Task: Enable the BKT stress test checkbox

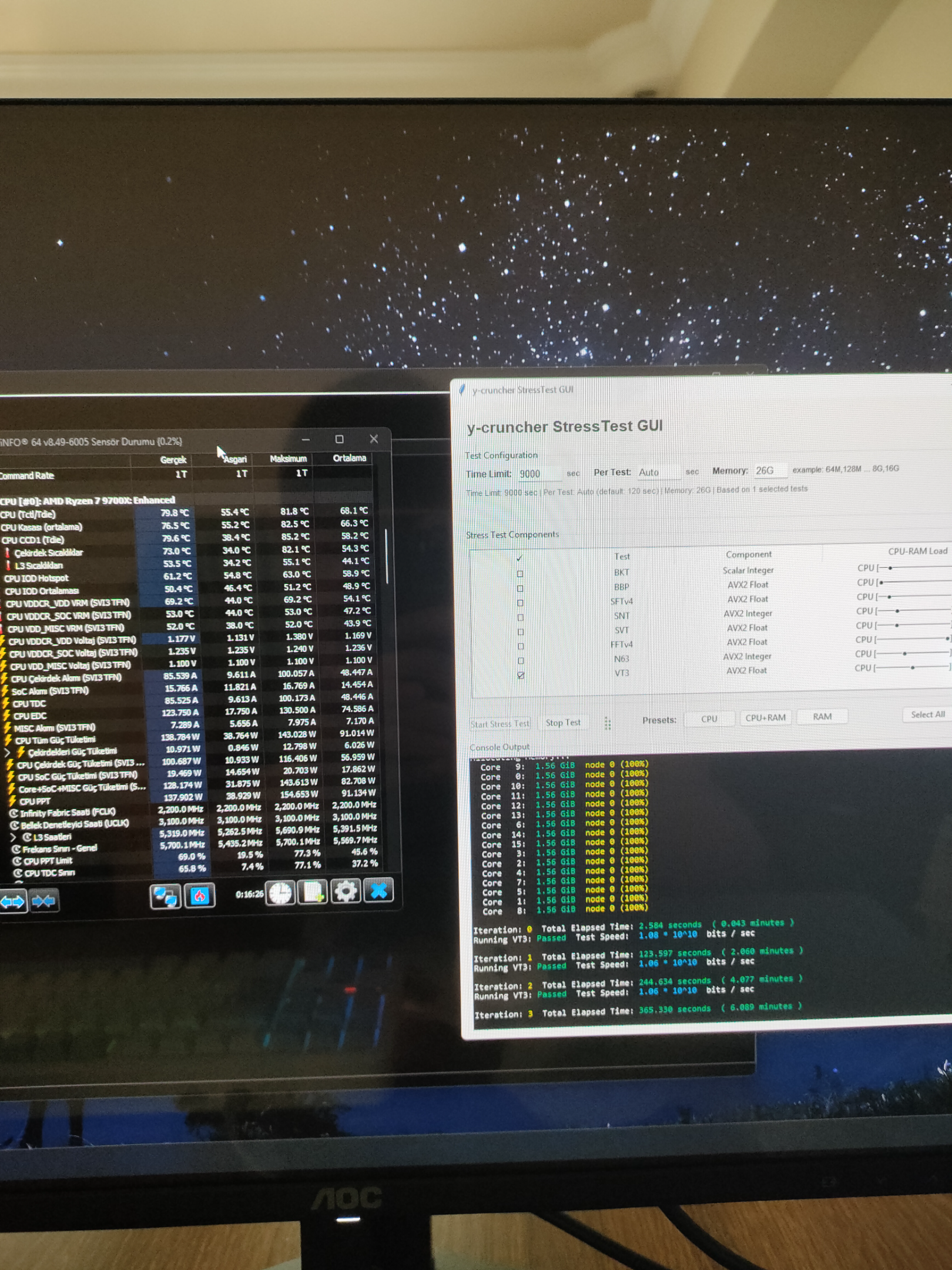Action: click(520, 574)
